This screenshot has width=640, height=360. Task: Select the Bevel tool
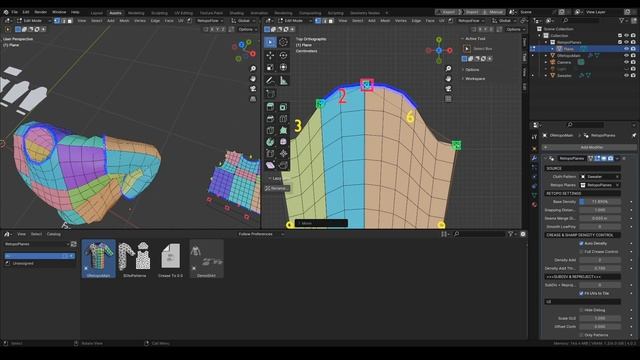pyautogui.click(x=270, y=119)
